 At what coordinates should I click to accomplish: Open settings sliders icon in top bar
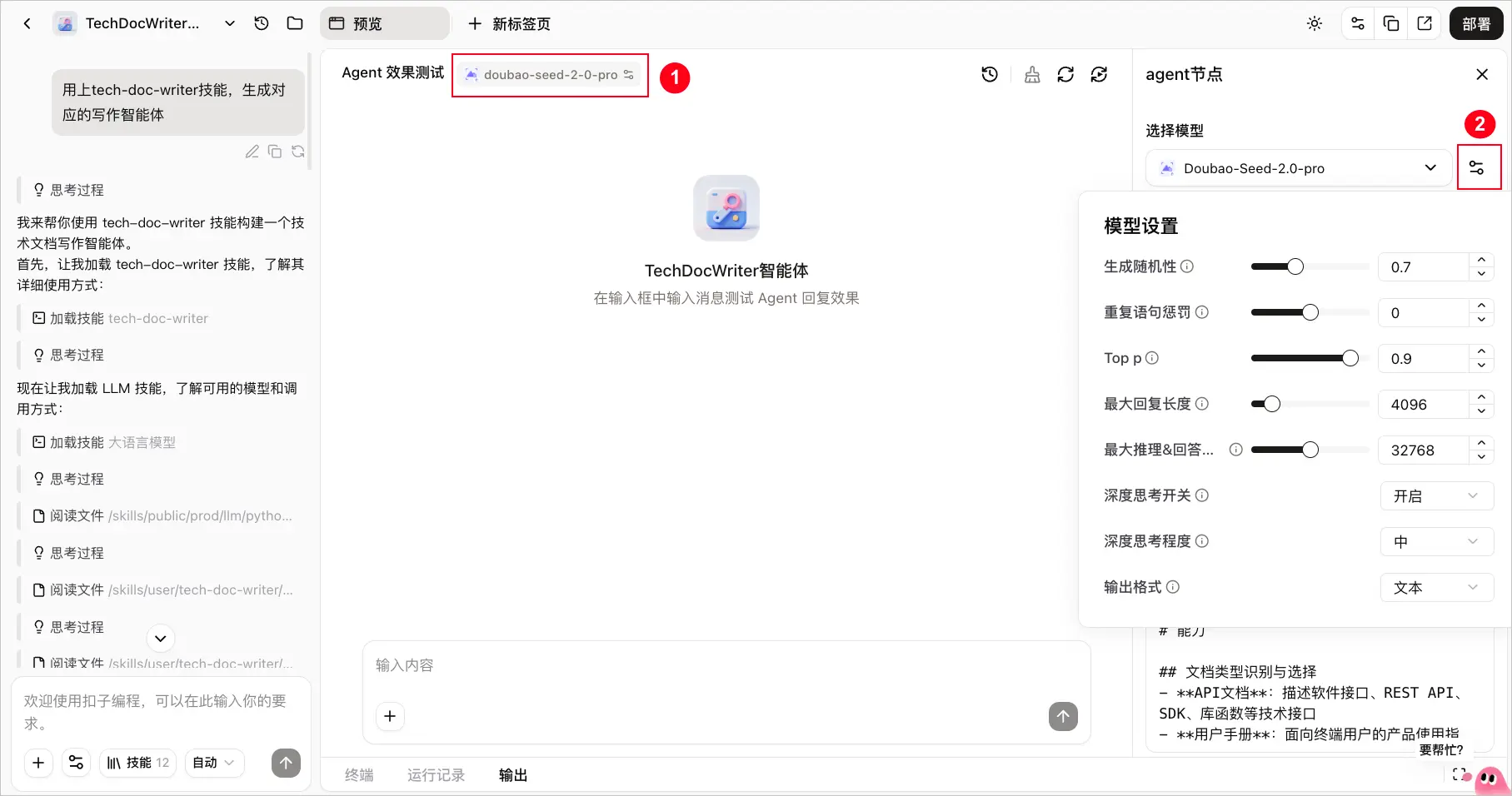coord(1358,23)
